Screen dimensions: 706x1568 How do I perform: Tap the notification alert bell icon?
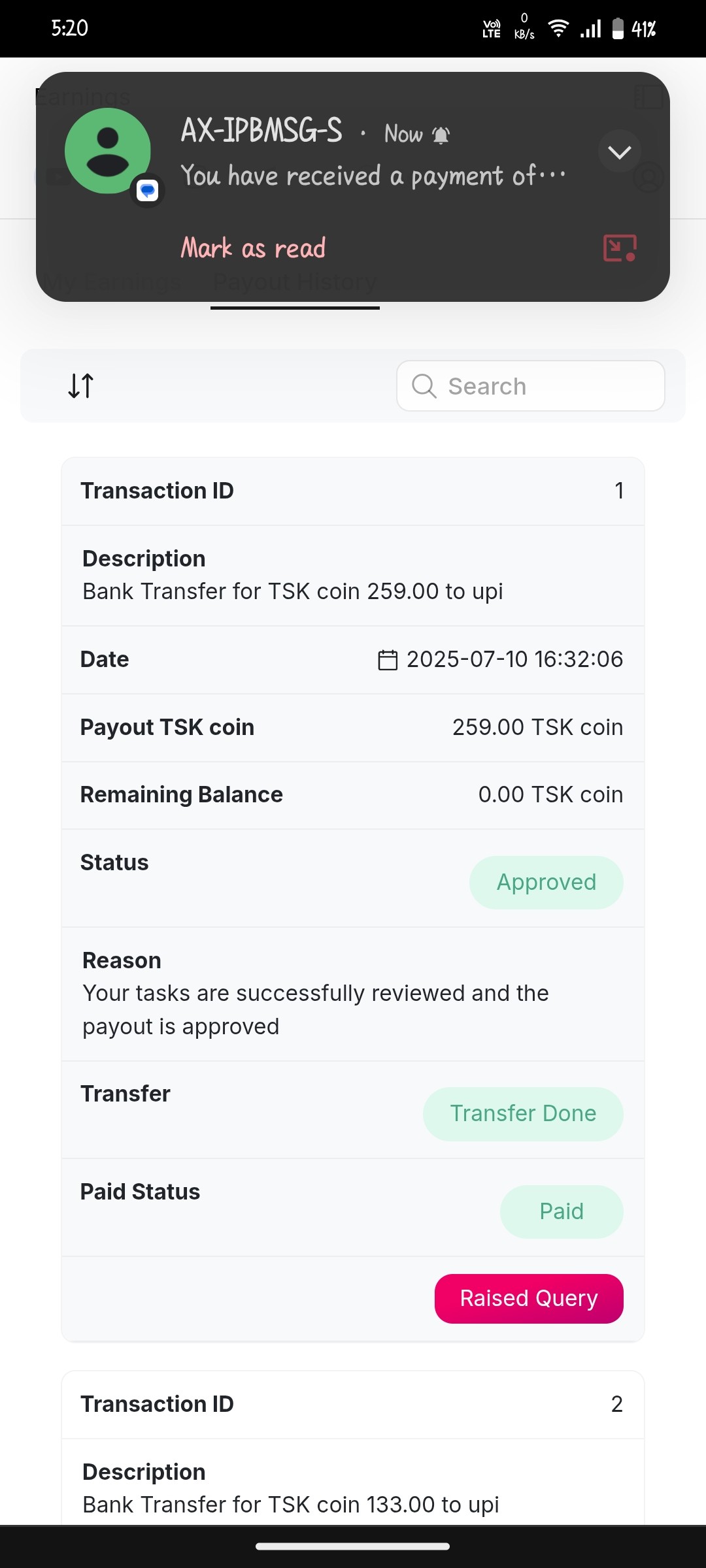[x=441, y=135]
